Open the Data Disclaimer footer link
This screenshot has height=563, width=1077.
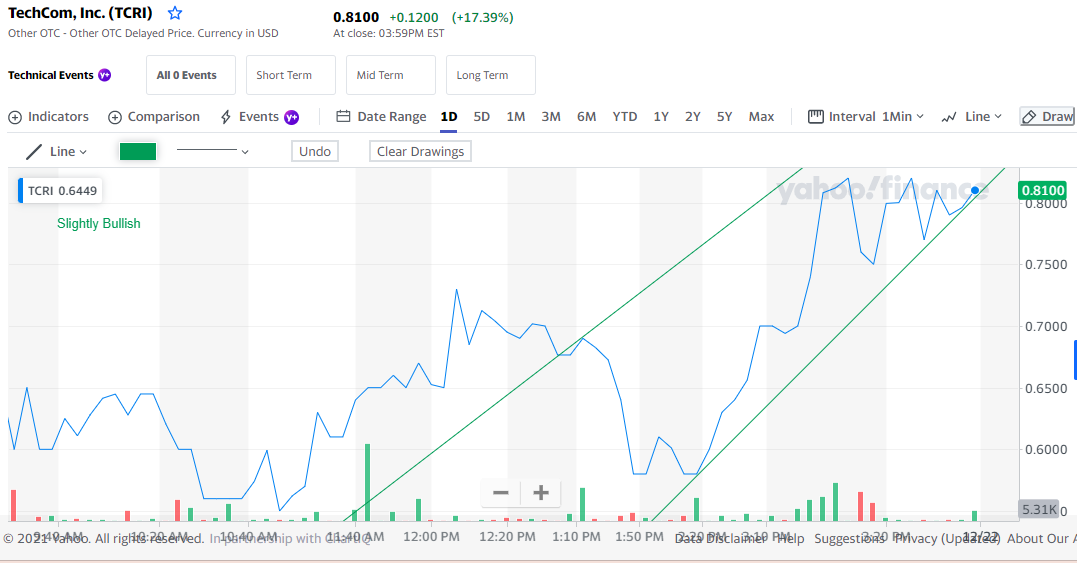click(721, 539)
